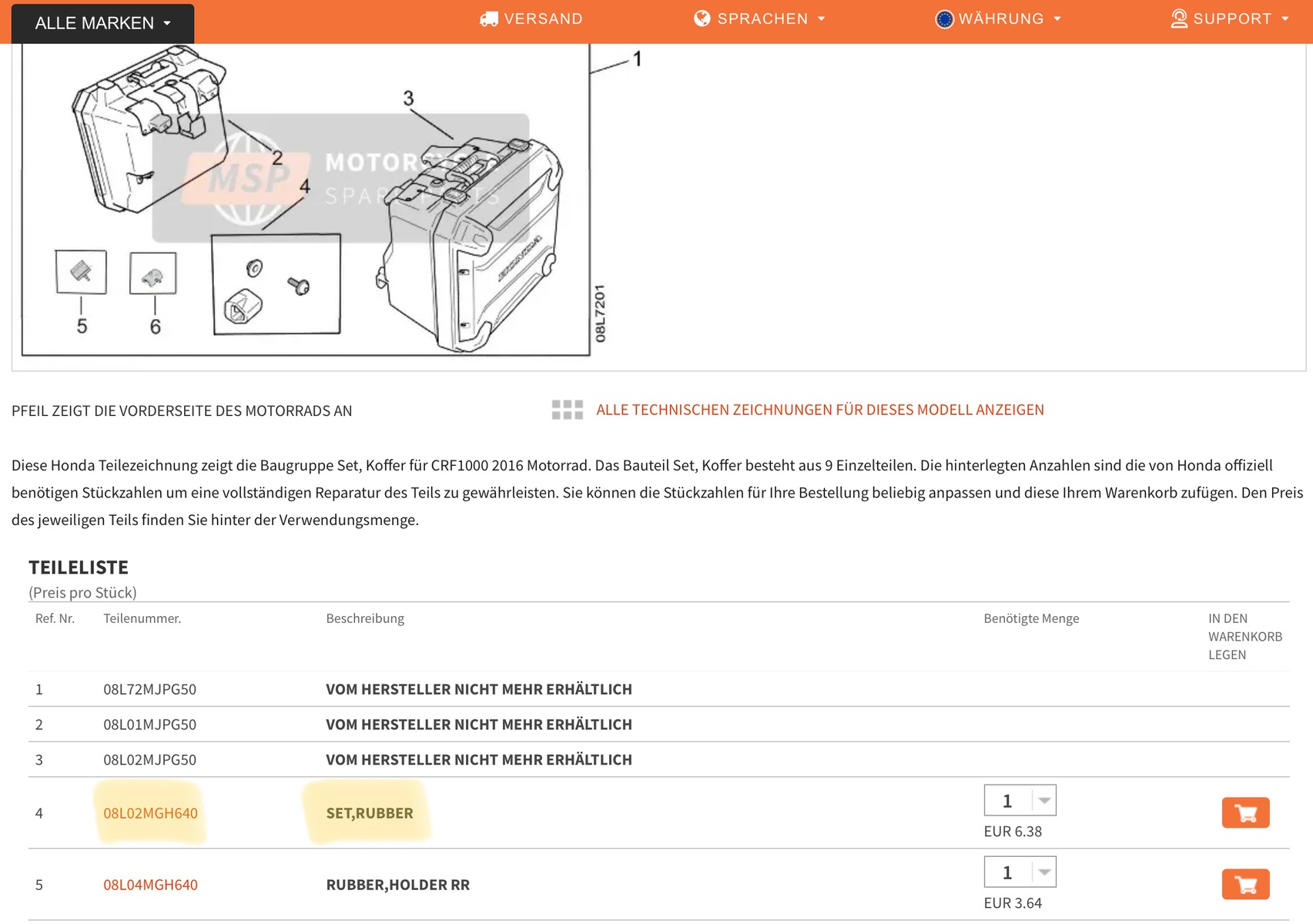1313x924 pixels.
Task: Click the Support headset icon
Action: pyautogui.click(x=1178, y=18)
